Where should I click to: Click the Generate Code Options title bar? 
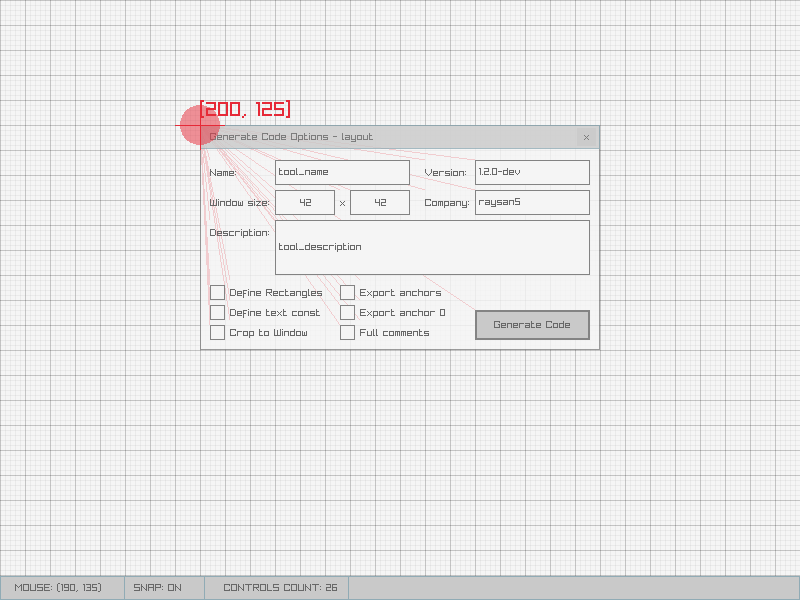tap(390, 137)
